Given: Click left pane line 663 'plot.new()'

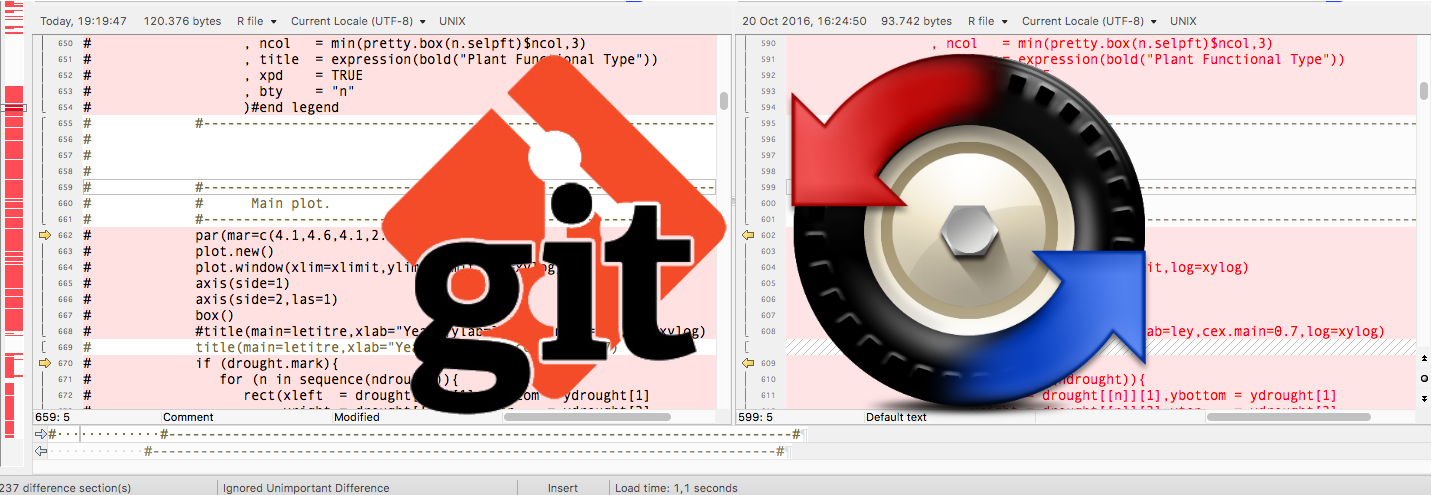Looking at the screenshot, I should 235,251.
